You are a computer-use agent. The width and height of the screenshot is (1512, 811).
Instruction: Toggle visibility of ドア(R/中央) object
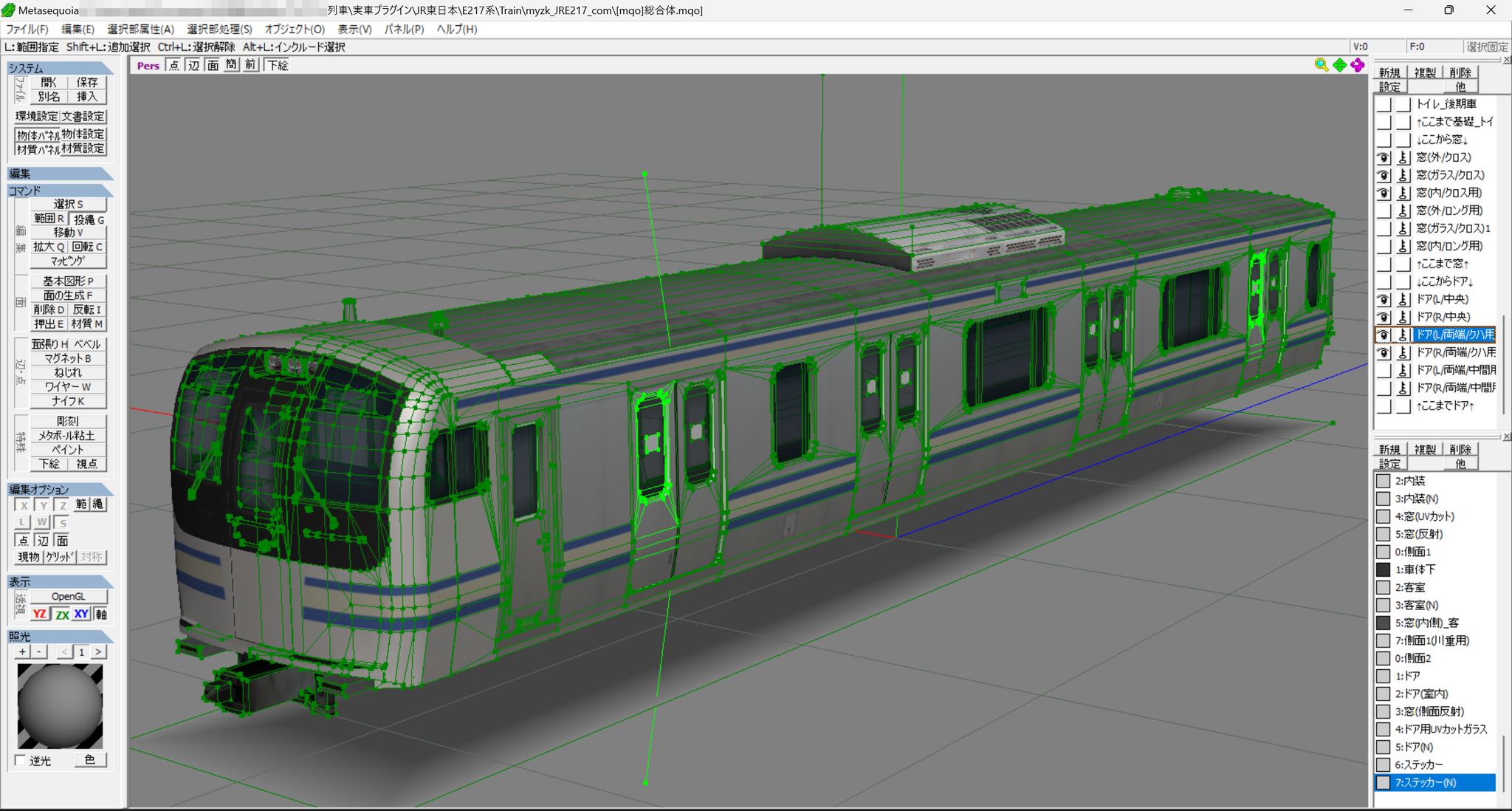coord(1384,317)
